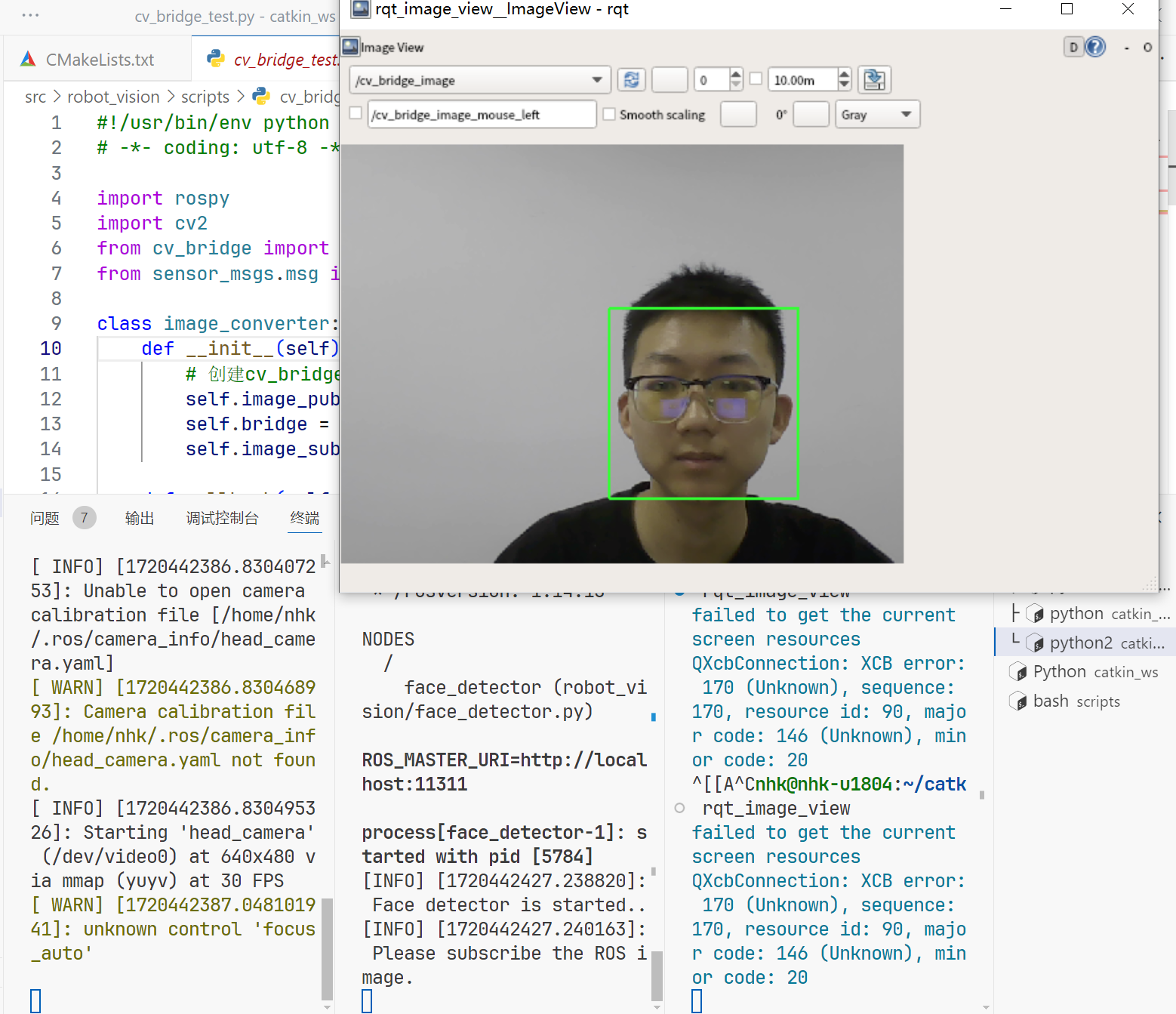This screenshot has width=1176, height=1014.
Task: Enable mouse click topic publishing checkbox
Action: tap(356, 113)
